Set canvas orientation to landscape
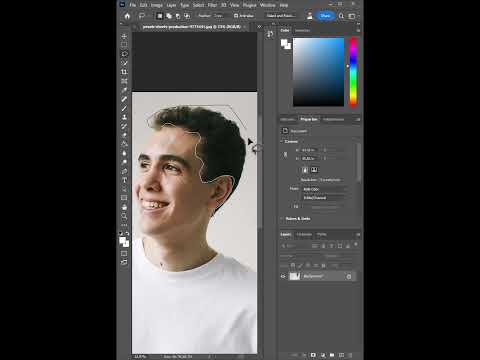The width and height of the screenshot is (480, 360). coord(314,170)
